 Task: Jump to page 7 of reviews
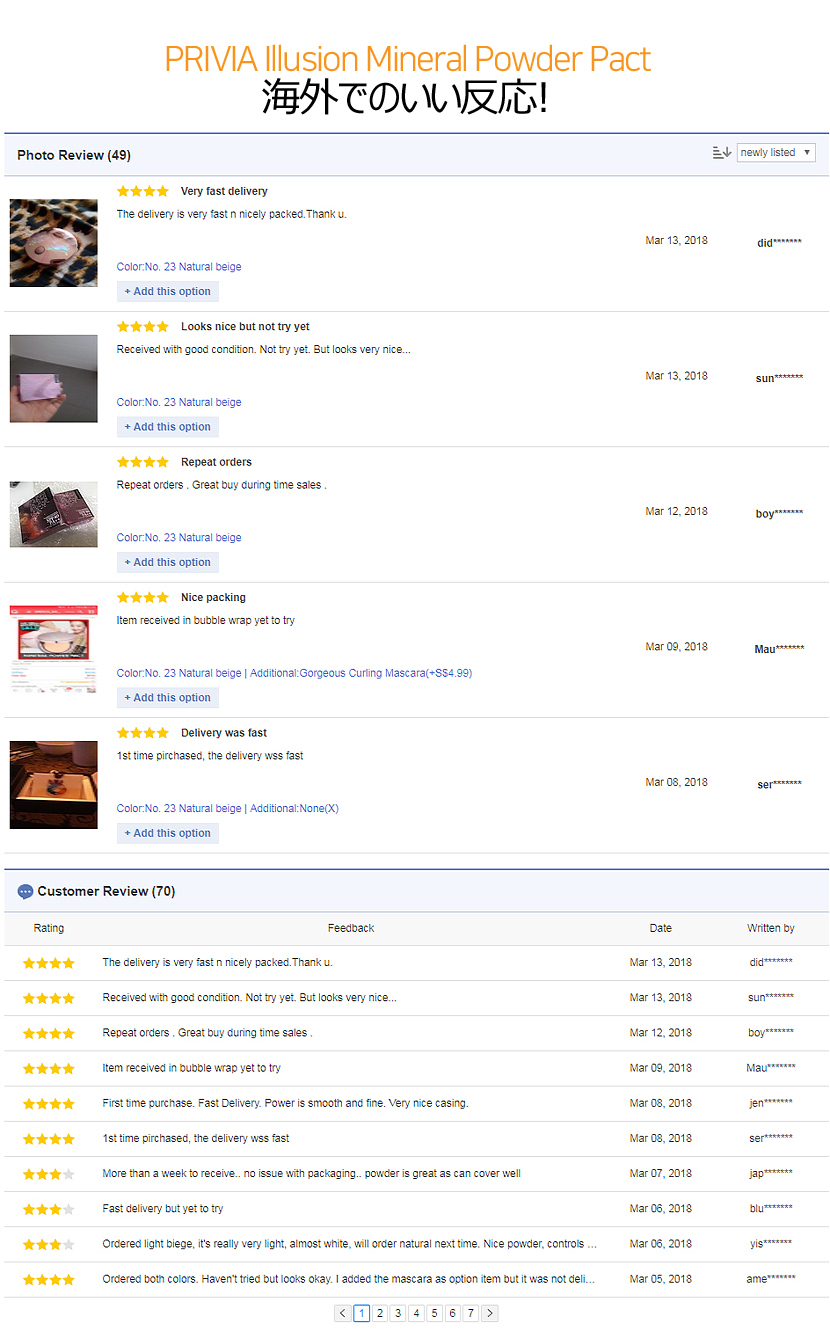click(x=471, y=1313)
